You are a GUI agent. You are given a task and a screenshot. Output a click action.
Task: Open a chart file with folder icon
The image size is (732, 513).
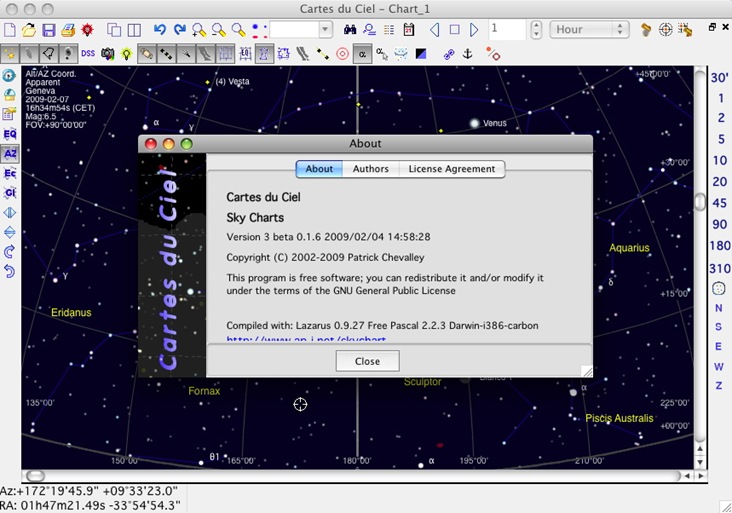click(29, 30)
